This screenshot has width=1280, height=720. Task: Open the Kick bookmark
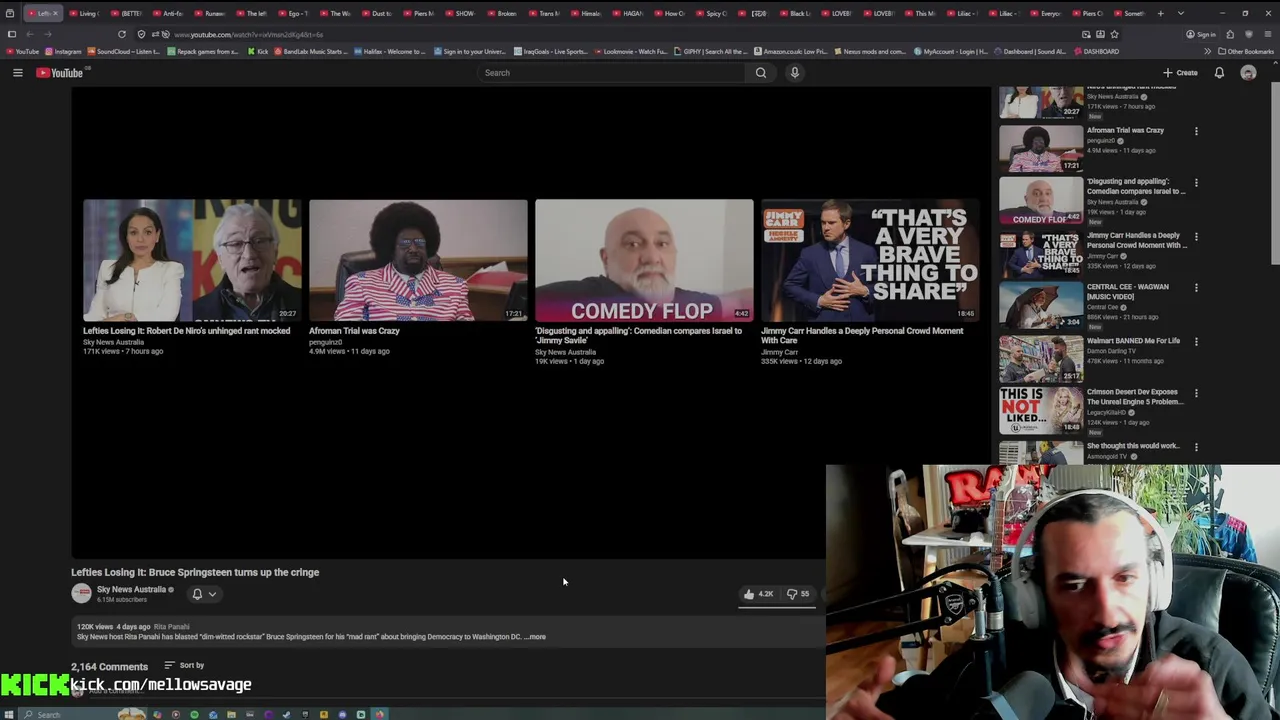[258, 51]
